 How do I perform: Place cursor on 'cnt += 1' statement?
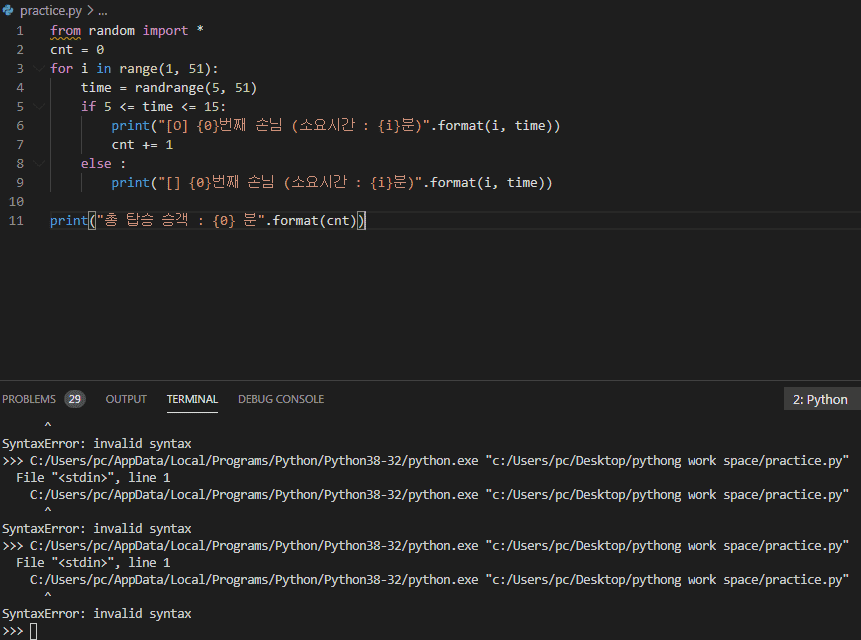click(142, 145)
